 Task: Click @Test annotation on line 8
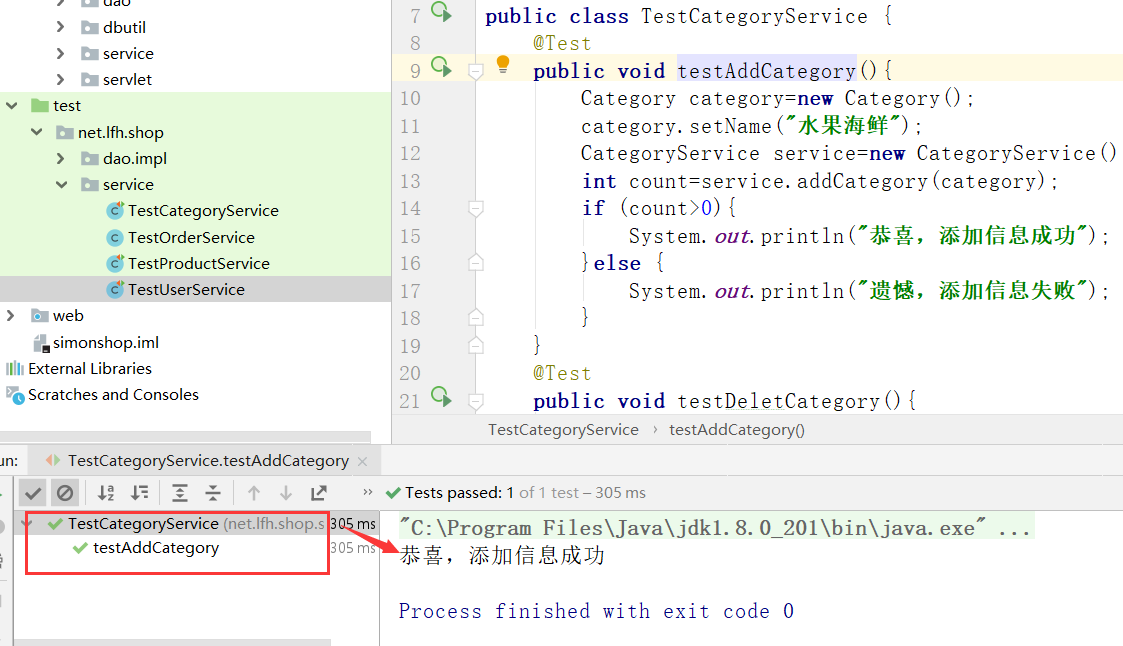[562, 44]
